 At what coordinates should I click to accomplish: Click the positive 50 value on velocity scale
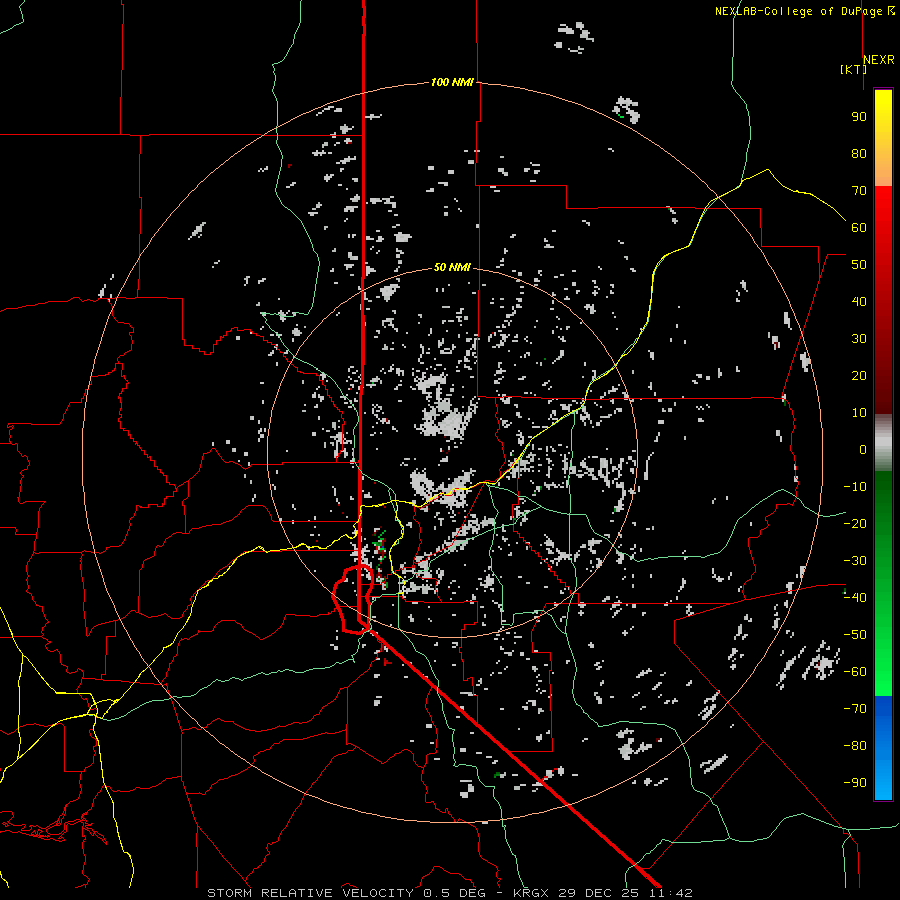(859, 265)
